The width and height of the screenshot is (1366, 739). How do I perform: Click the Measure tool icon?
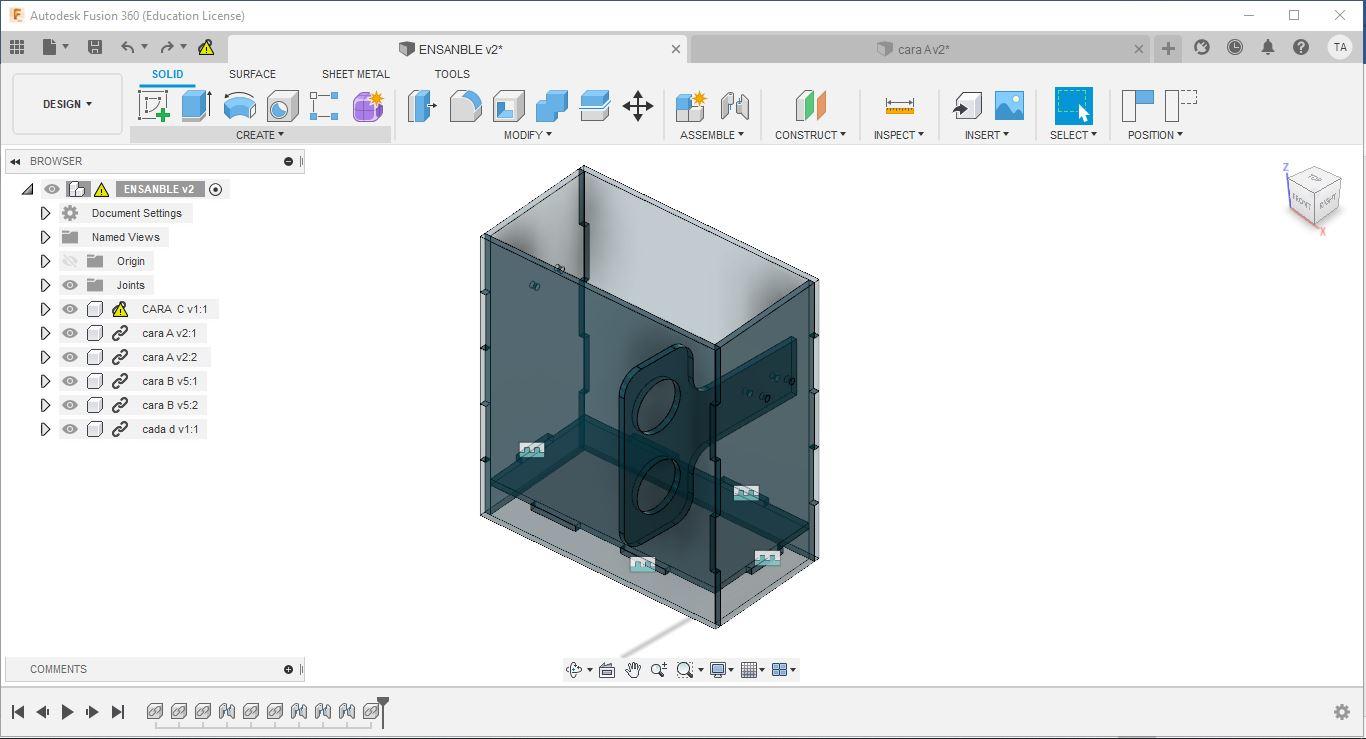pos(899,106)
